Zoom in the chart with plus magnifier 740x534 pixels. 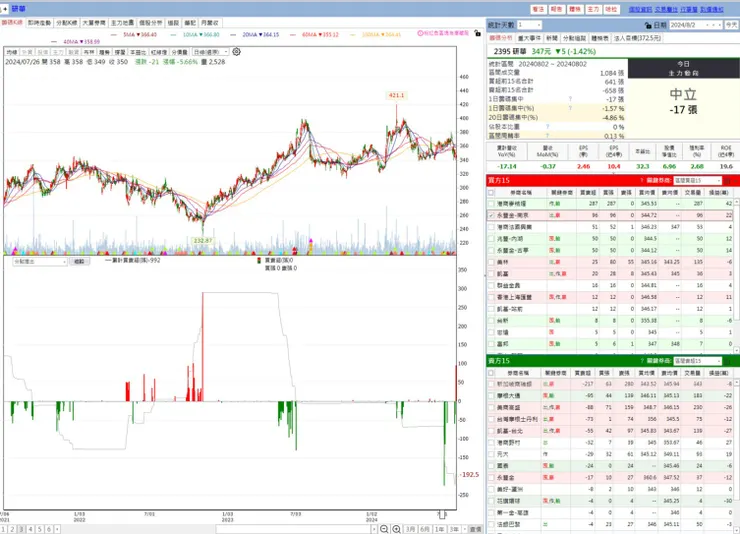tap(396, 529)
